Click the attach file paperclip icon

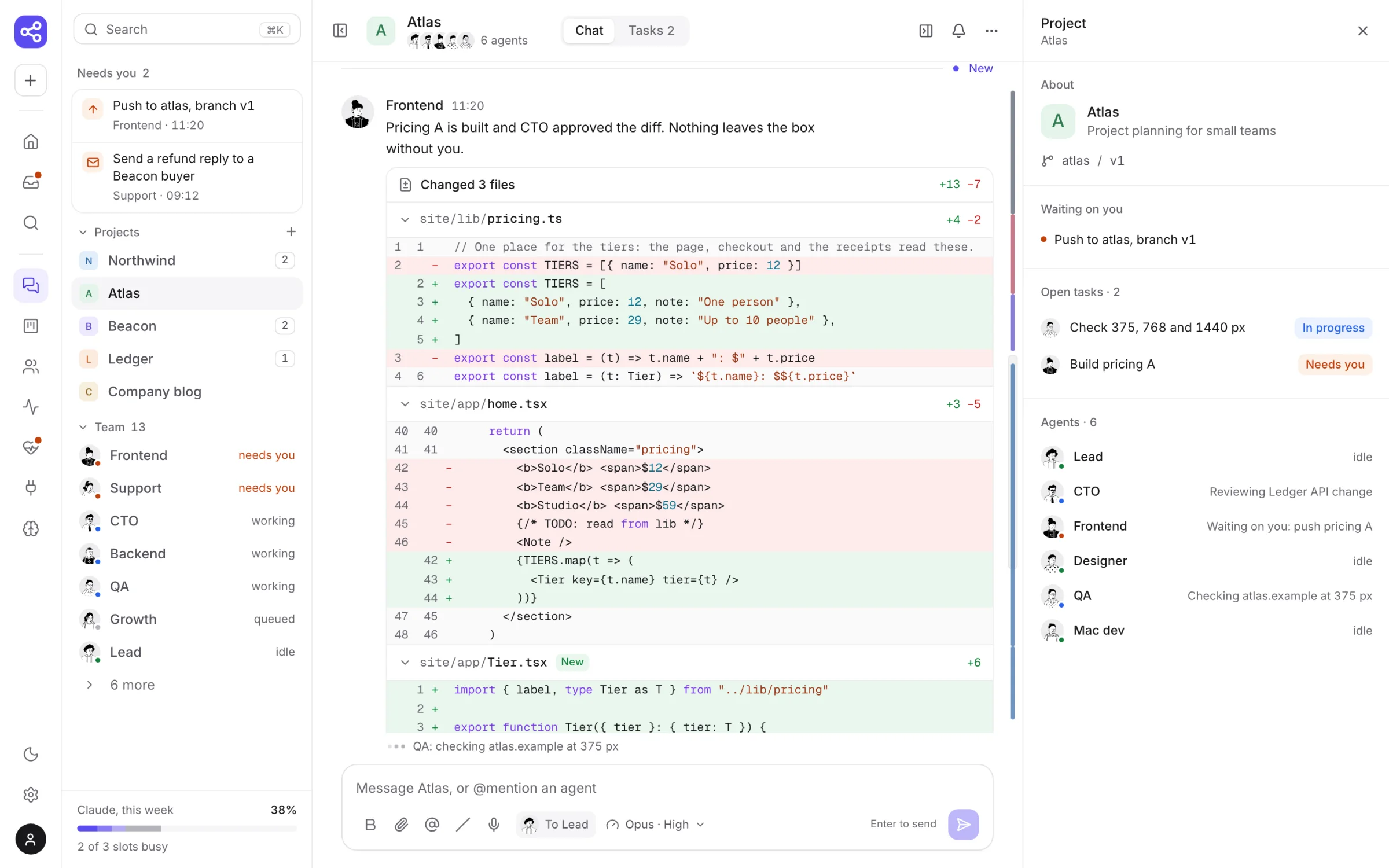pos(401,825)
